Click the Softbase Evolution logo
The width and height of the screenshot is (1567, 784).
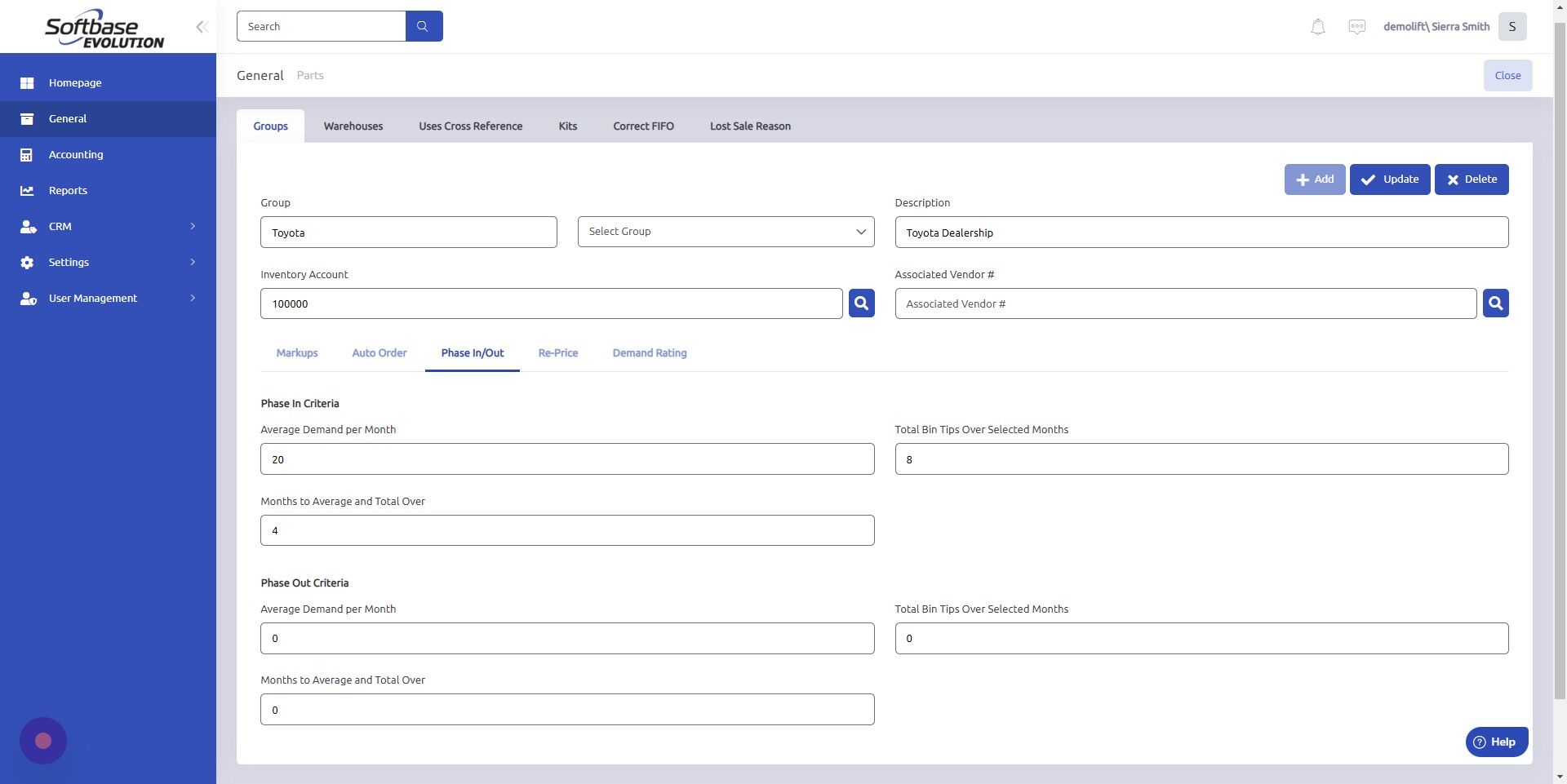104,29
